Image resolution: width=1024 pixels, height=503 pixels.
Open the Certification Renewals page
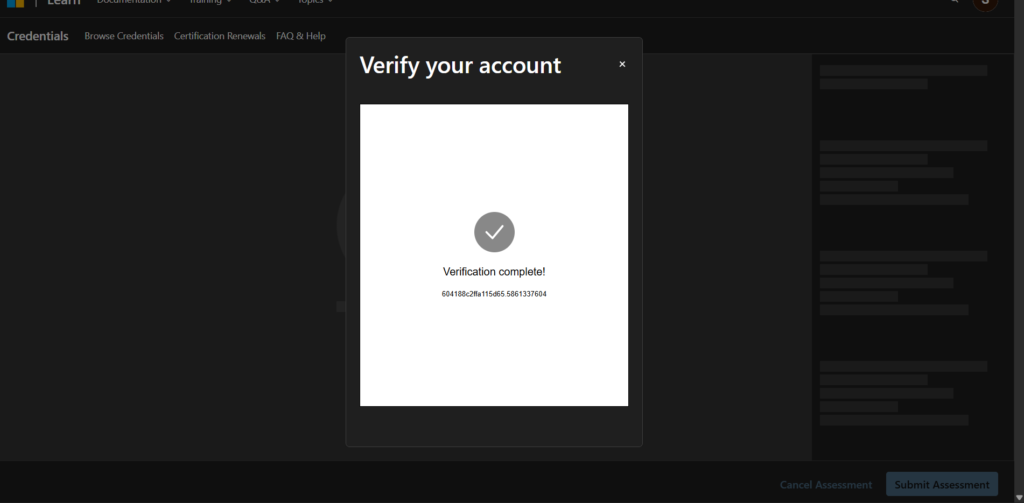pyautogui.click(x=220, y=36)
